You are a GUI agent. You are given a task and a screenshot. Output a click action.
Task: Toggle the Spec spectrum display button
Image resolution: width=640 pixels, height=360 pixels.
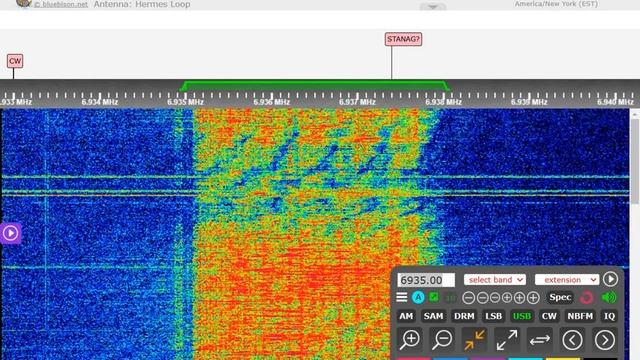[560, 298]
